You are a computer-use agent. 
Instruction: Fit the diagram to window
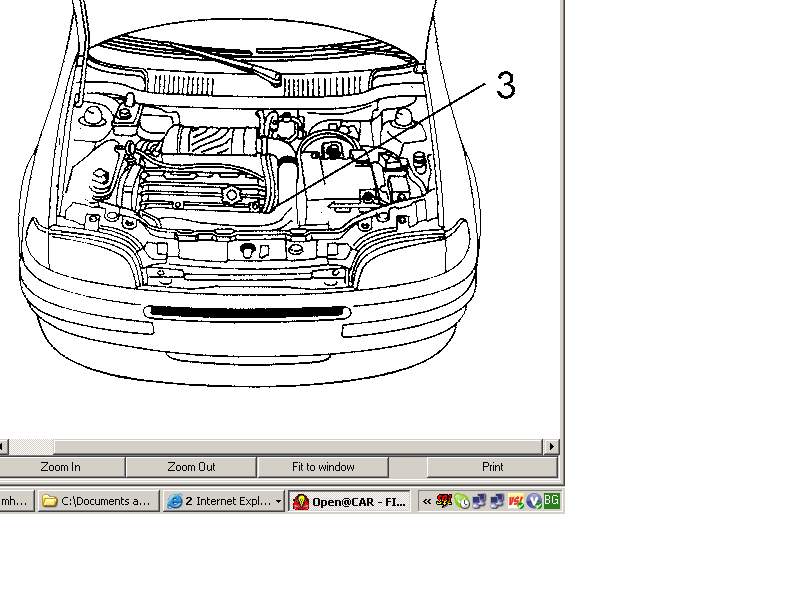click(323, 467)
